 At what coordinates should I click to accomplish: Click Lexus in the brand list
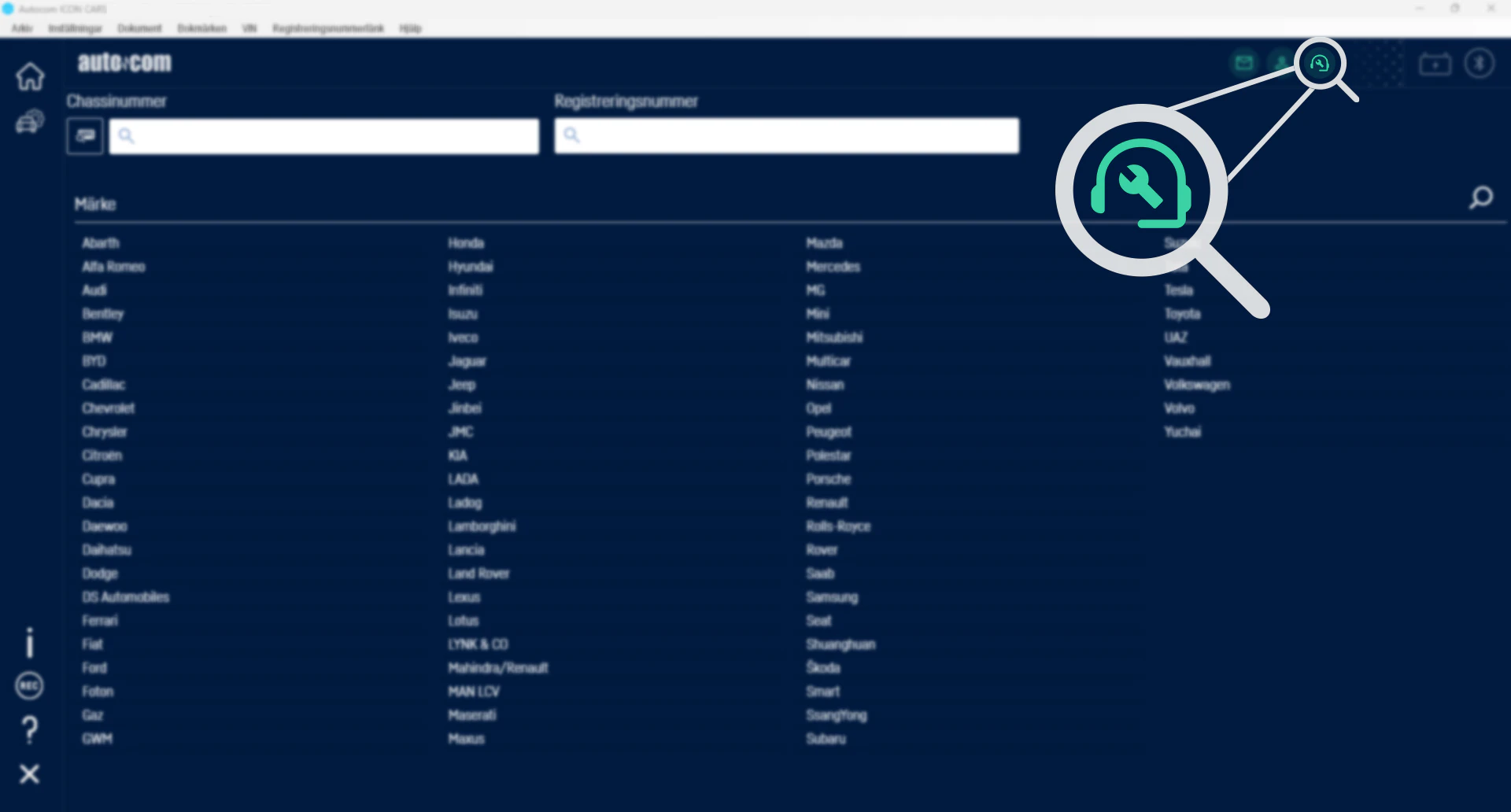point(464,597)
